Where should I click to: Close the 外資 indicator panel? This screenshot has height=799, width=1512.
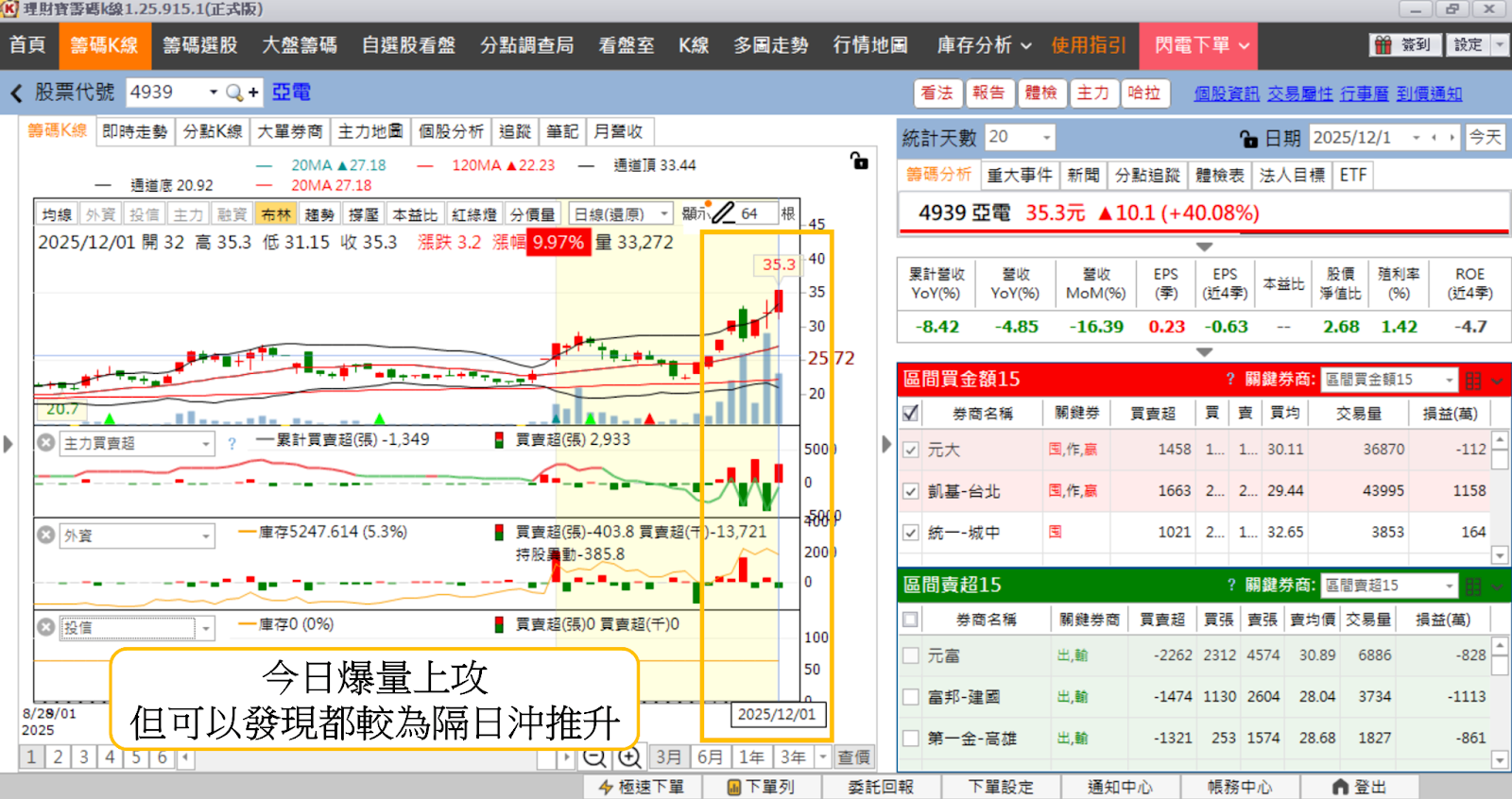coord(45,535)
